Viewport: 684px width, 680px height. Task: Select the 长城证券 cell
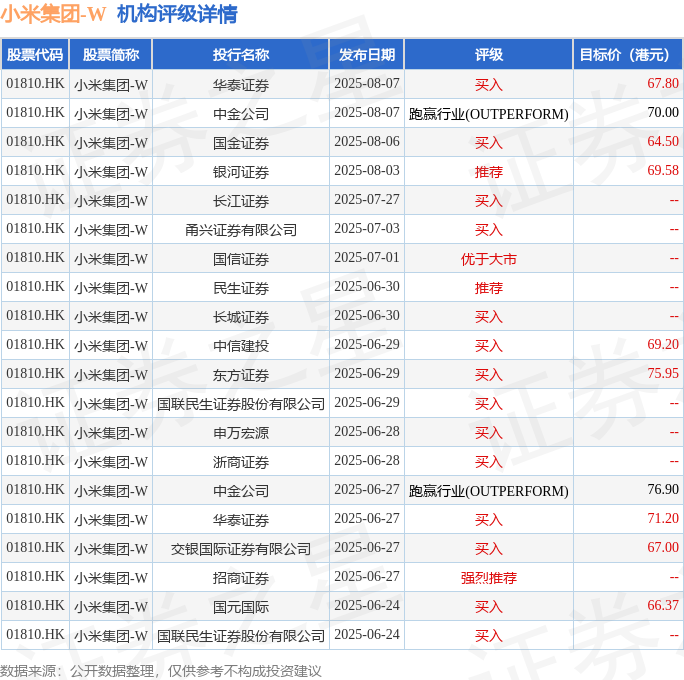[x=241, y=317]
